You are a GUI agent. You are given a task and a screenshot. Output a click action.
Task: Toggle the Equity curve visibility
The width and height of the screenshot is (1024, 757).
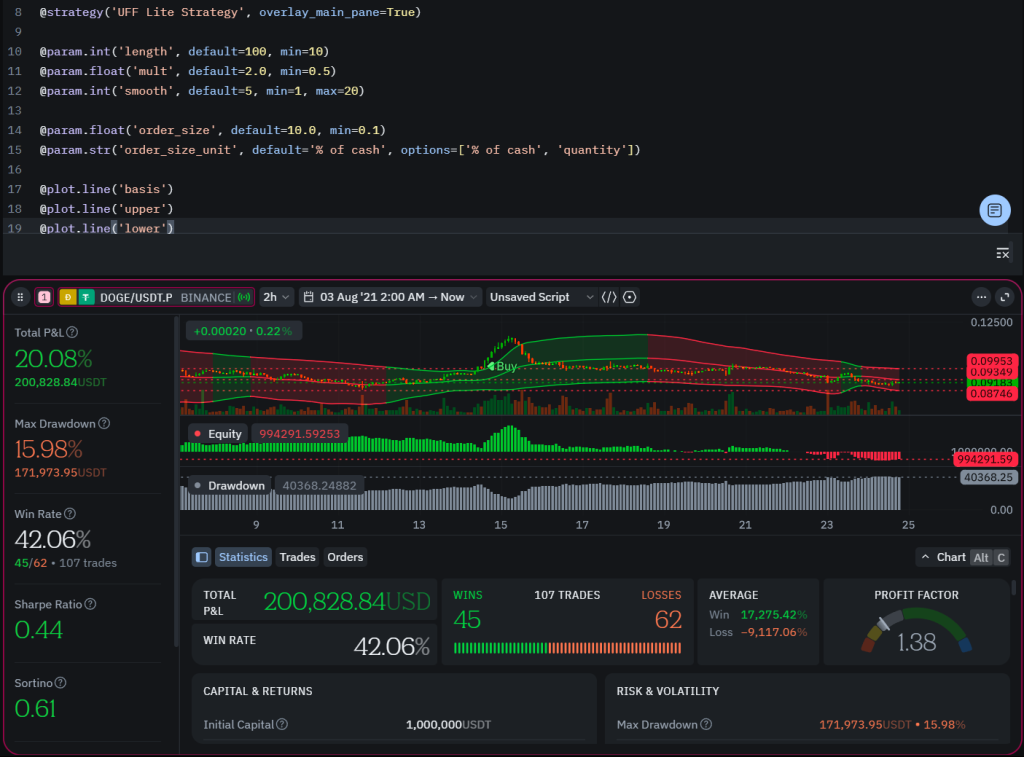click(196, 432)
